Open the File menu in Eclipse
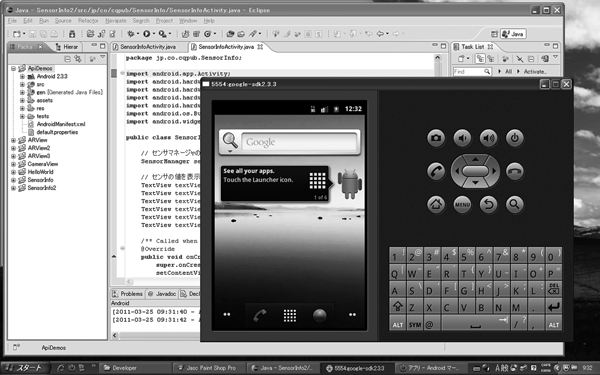Viewport: 600px width, 375px height. (12, 21)
